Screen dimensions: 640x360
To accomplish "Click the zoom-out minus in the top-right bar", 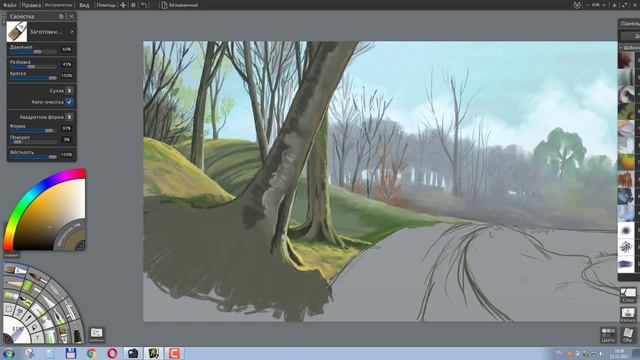I will click(x=587, y=5).
